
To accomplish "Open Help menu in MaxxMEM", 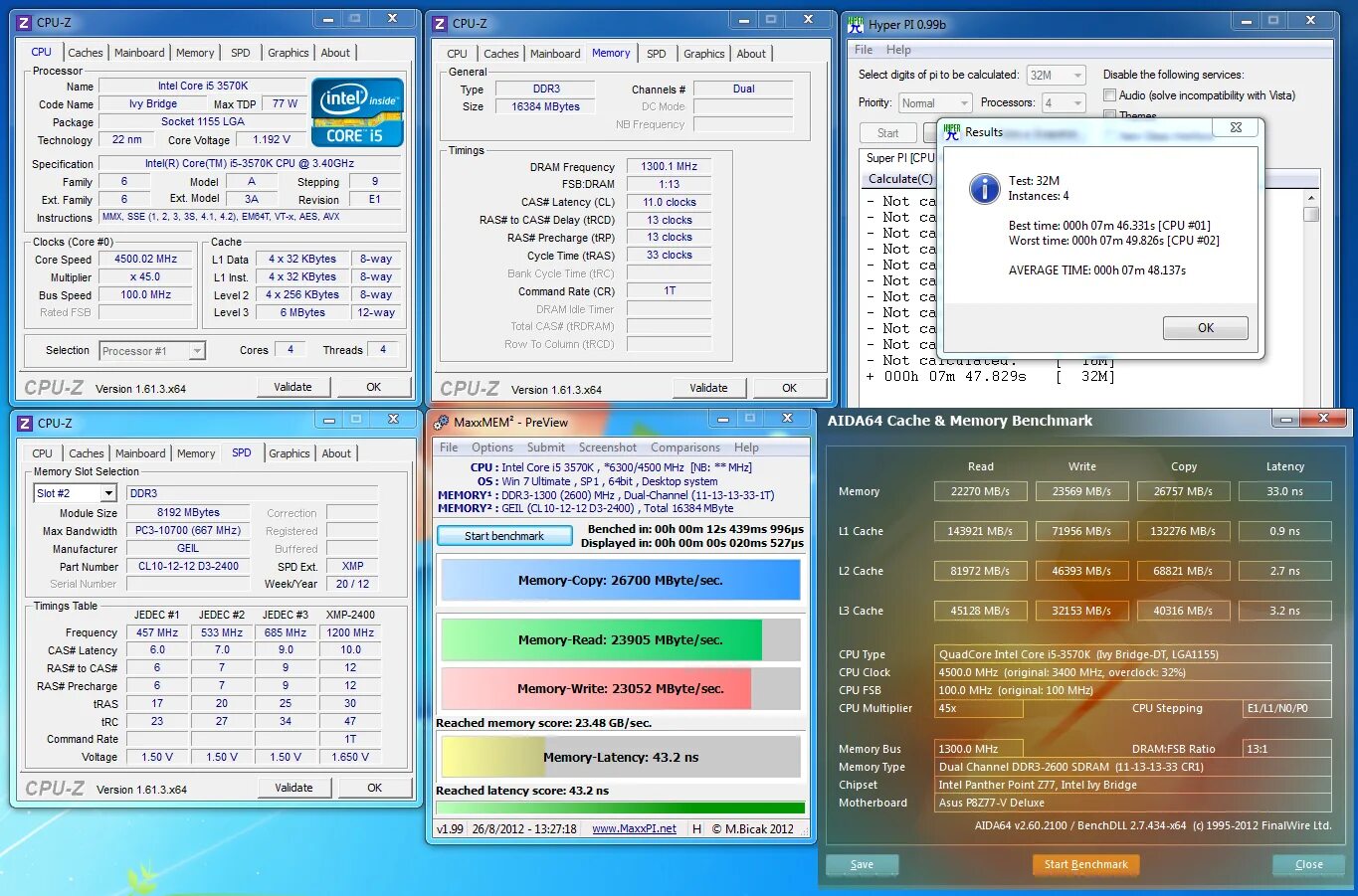I will pos(746,448).
